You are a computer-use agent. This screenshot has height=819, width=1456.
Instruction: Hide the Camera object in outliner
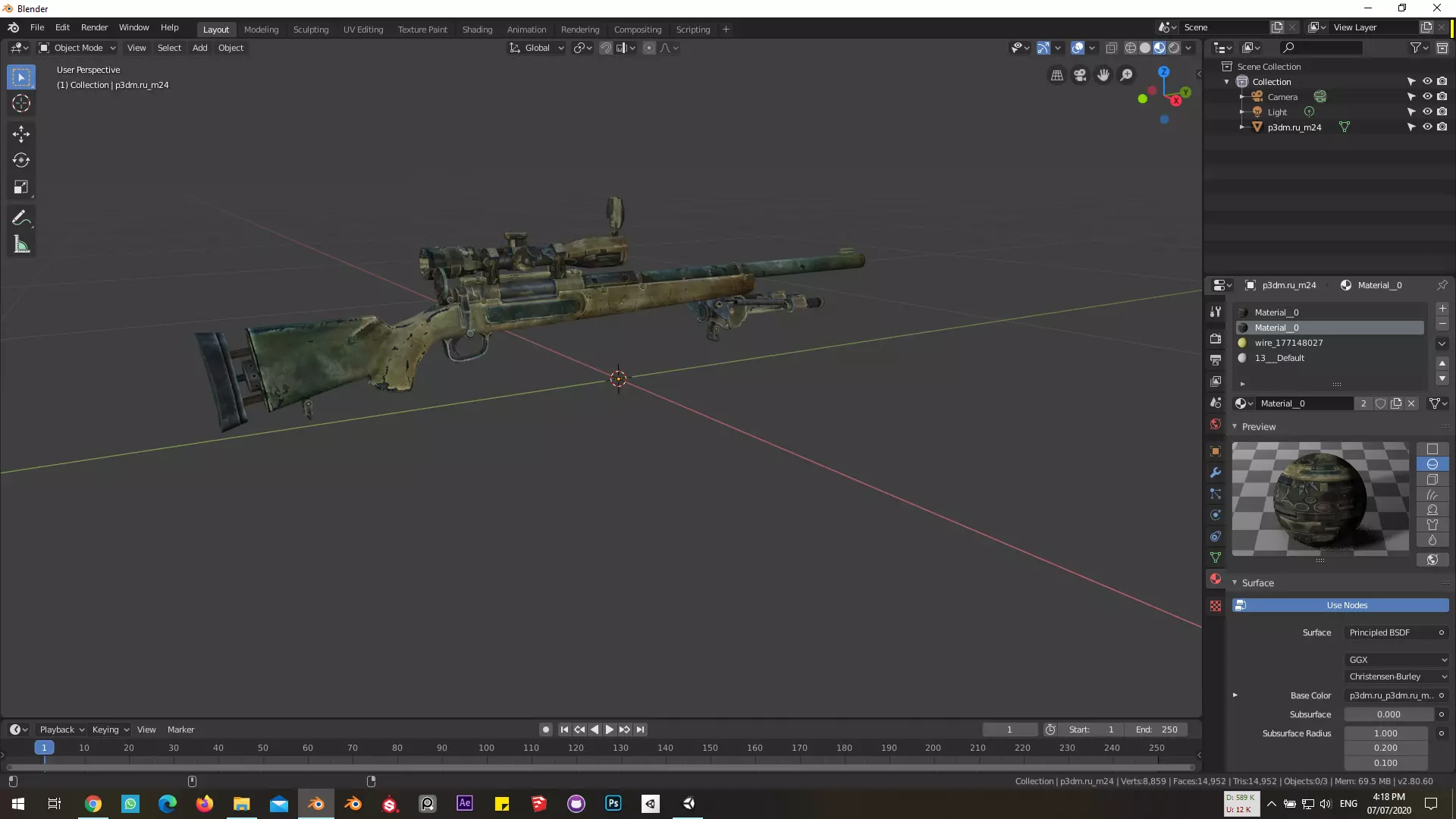point(1426,97)
